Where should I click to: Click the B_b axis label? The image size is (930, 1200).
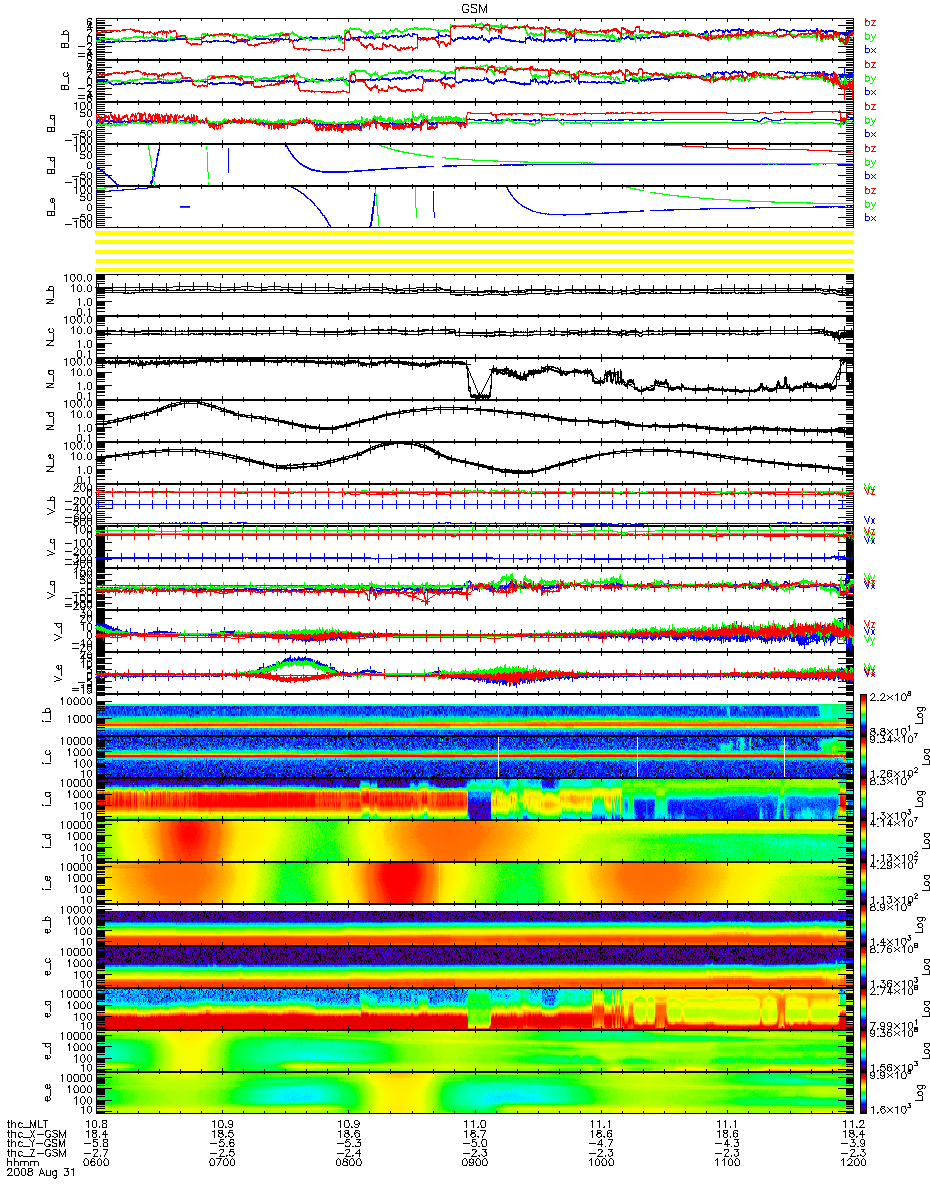(x=66, y=38)
